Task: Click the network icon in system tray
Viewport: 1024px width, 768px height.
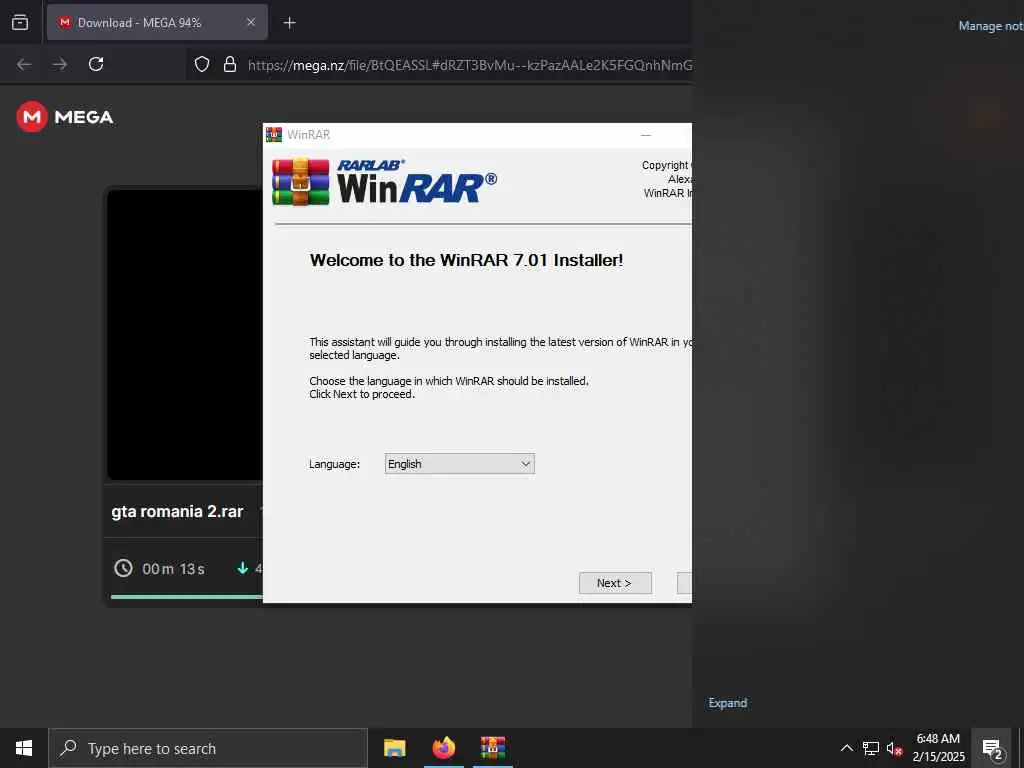Action: (x=871, y=748)
